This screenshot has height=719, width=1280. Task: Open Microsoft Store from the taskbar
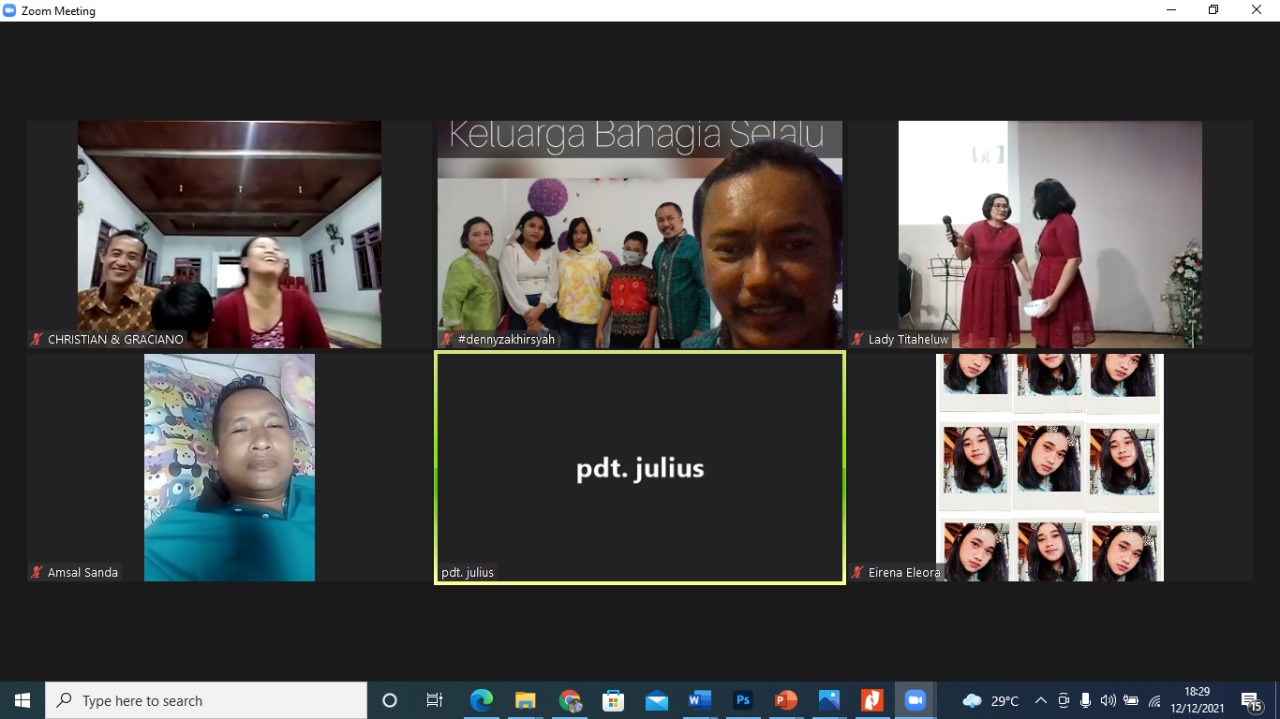pos(612,701)
